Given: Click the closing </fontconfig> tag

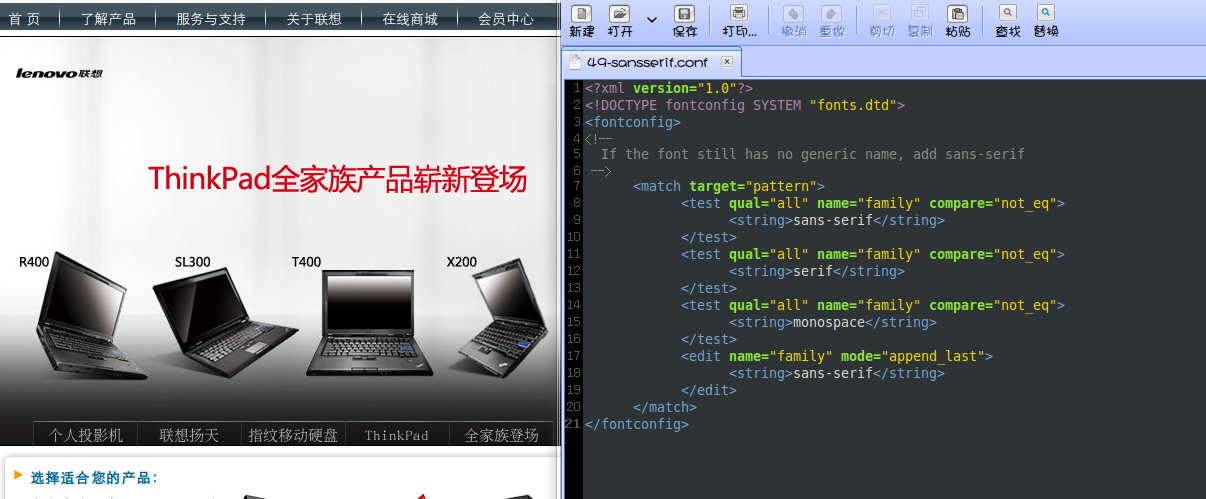Looking at the screenshot, I should click(x=637, y=424).
